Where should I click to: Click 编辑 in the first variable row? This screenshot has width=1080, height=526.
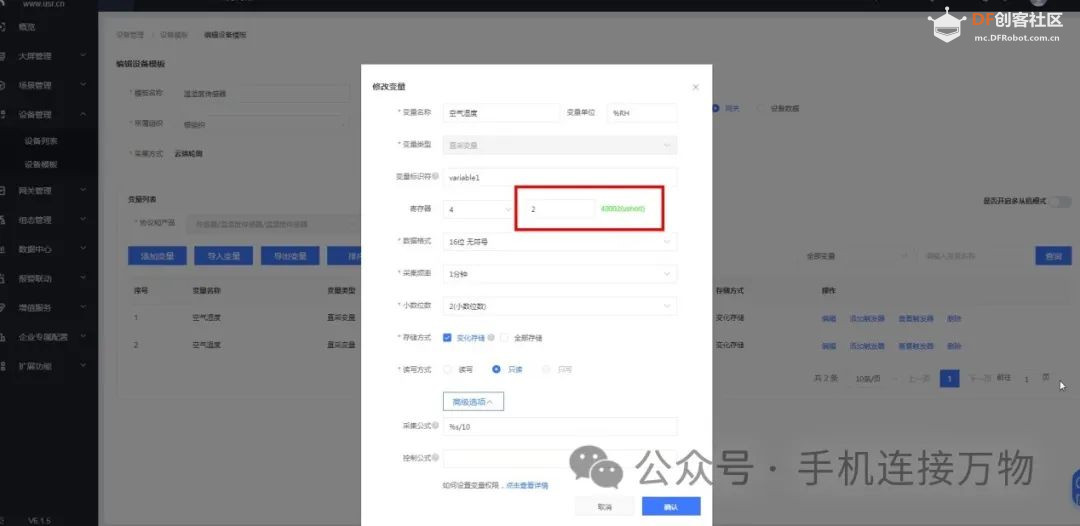829,319
